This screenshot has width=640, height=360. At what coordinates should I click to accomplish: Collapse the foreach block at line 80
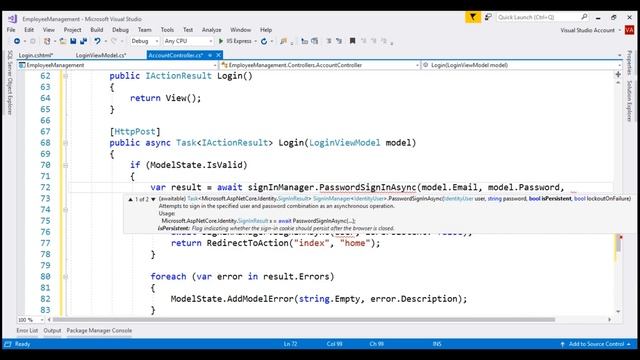tap(65, 277)
